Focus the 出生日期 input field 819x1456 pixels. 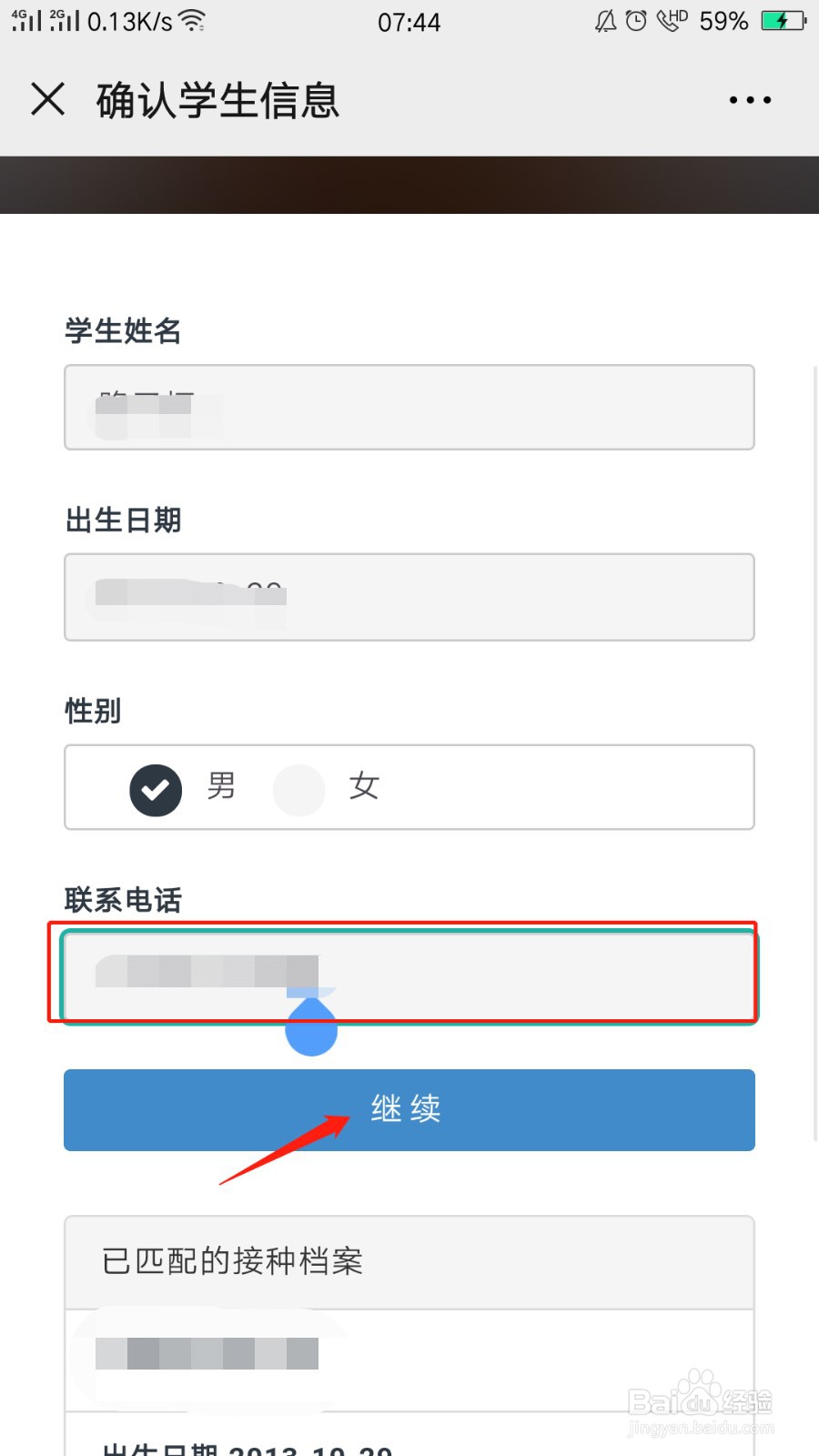click(x=409, y=597)
